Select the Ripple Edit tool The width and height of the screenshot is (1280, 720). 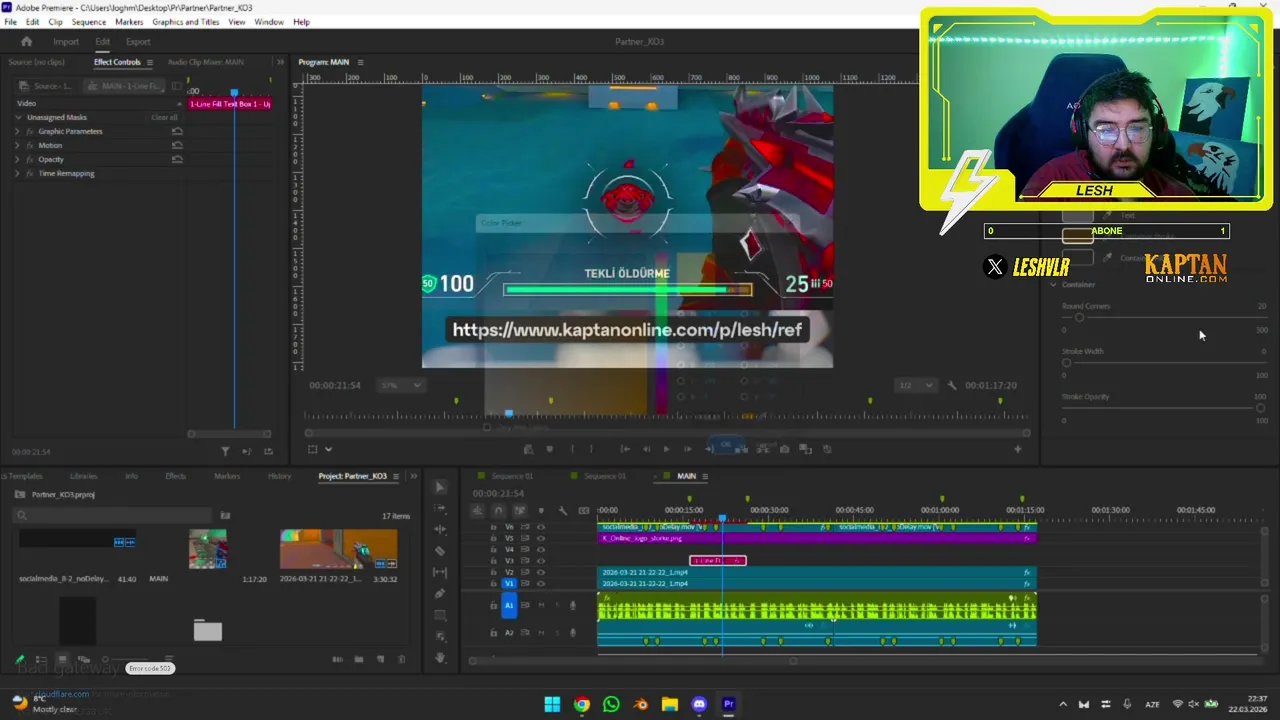tap(440, 529)
